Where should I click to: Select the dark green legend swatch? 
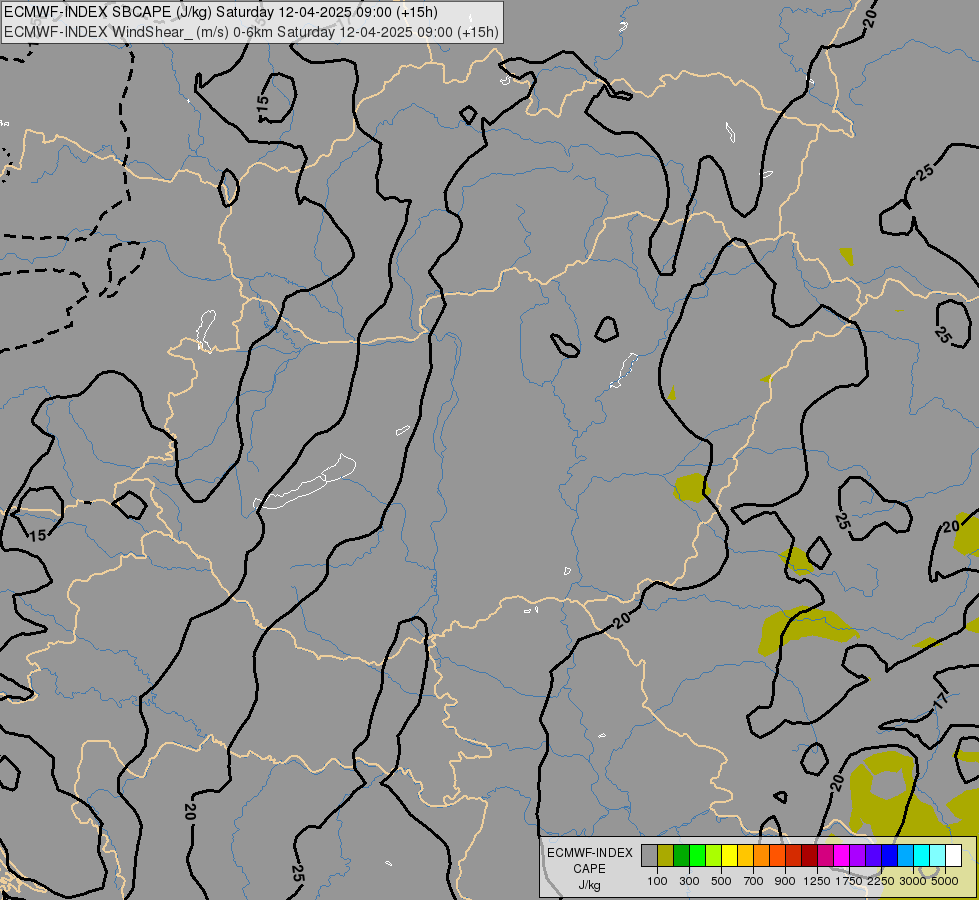(x=681, y=856)
